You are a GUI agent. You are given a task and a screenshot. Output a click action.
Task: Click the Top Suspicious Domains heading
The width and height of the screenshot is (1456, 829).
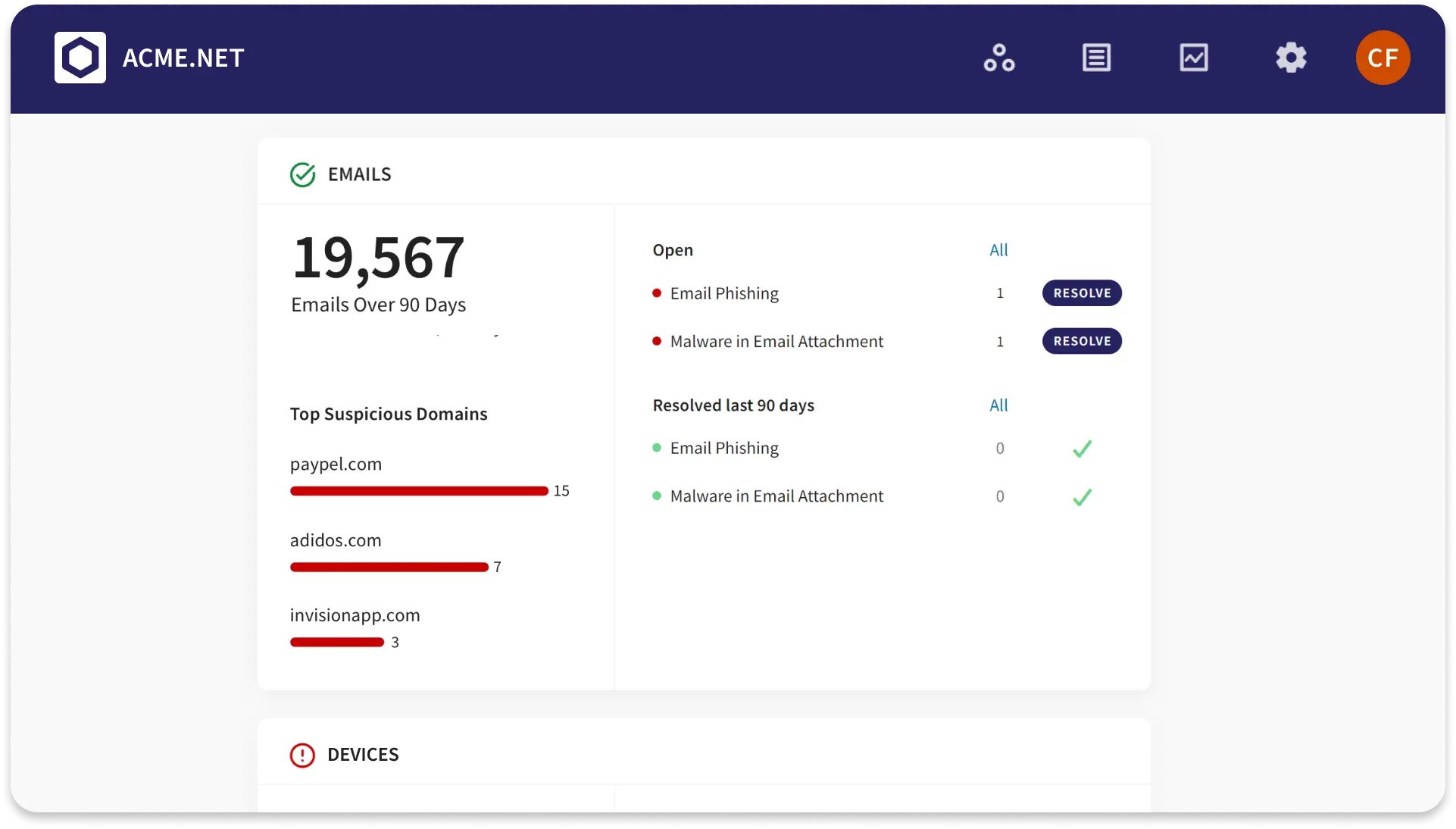click(x=389, y=414)
